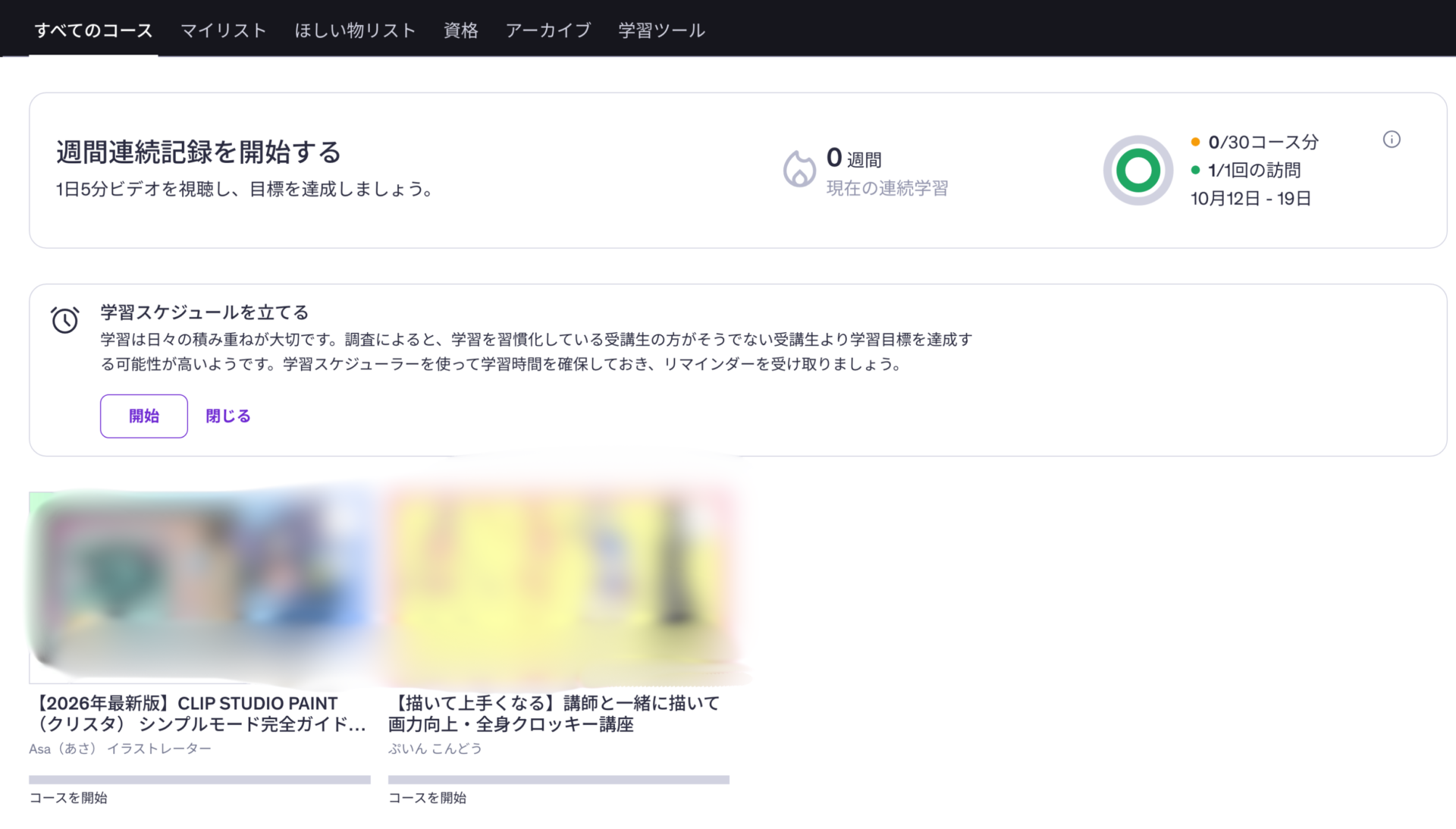1456x829 pixels.
Task: Click the progress bar under クロッキー講座 course
Action: click(x=559, y=780)
